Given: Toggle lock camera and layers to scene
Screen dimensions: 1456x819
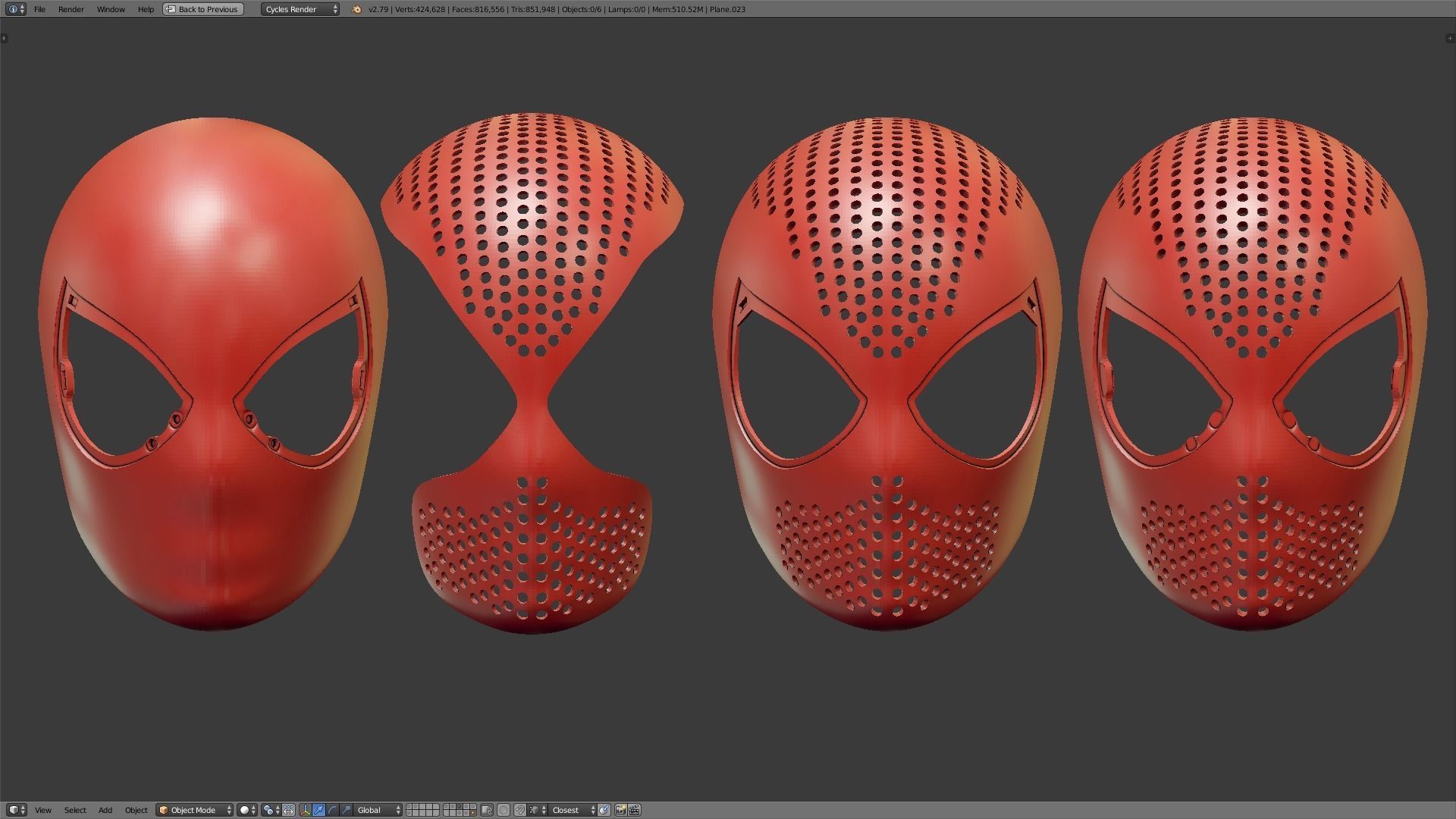Looking at the screenshot, I should [x=487, y=810].
